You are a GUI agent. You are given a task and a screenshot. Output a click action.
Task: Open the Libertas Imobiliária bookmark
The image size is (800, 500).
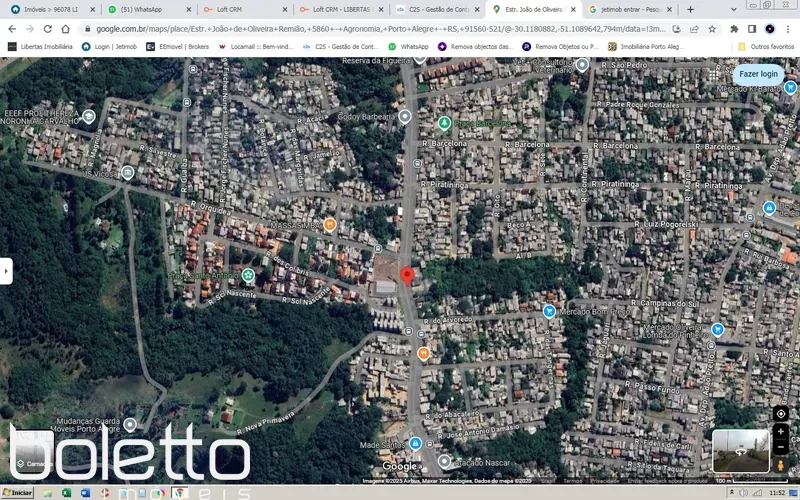coord(40,46)
